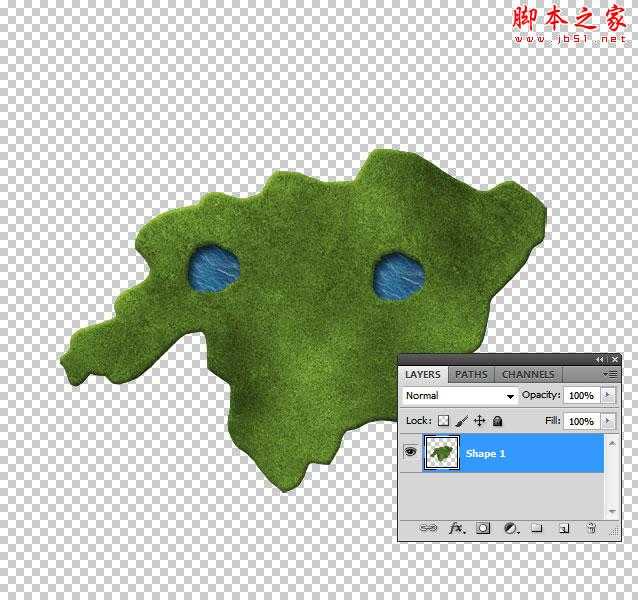Toggle lock all padlock icon
Screen dimensions: 638x600
pos(497,422)
